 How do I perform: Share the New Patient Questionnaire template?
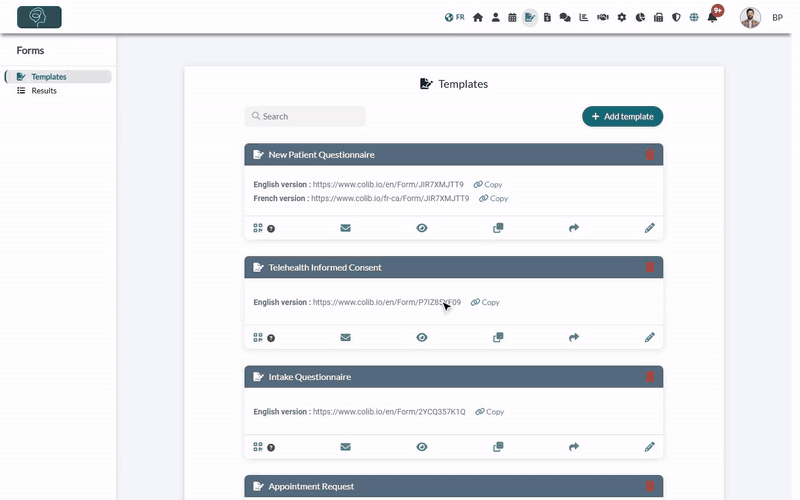tap(573, 228)
